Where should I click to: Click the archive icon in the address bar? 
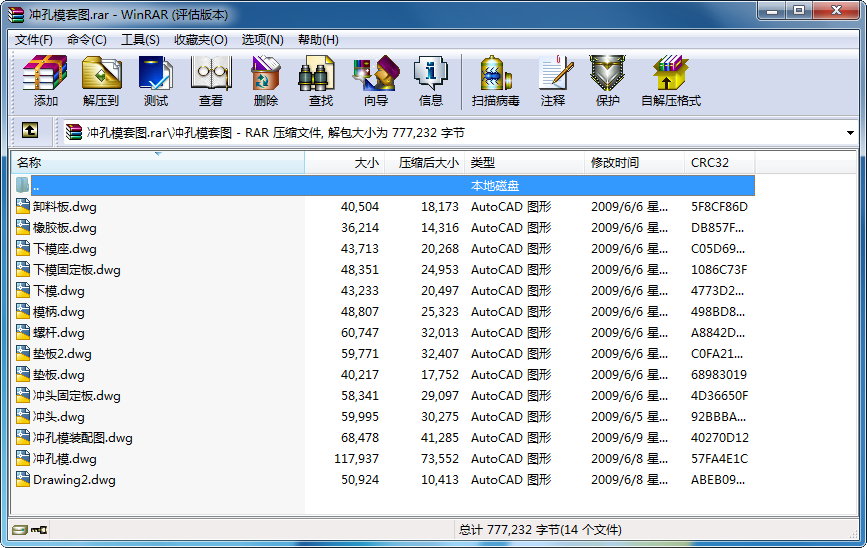click(74, 132)
